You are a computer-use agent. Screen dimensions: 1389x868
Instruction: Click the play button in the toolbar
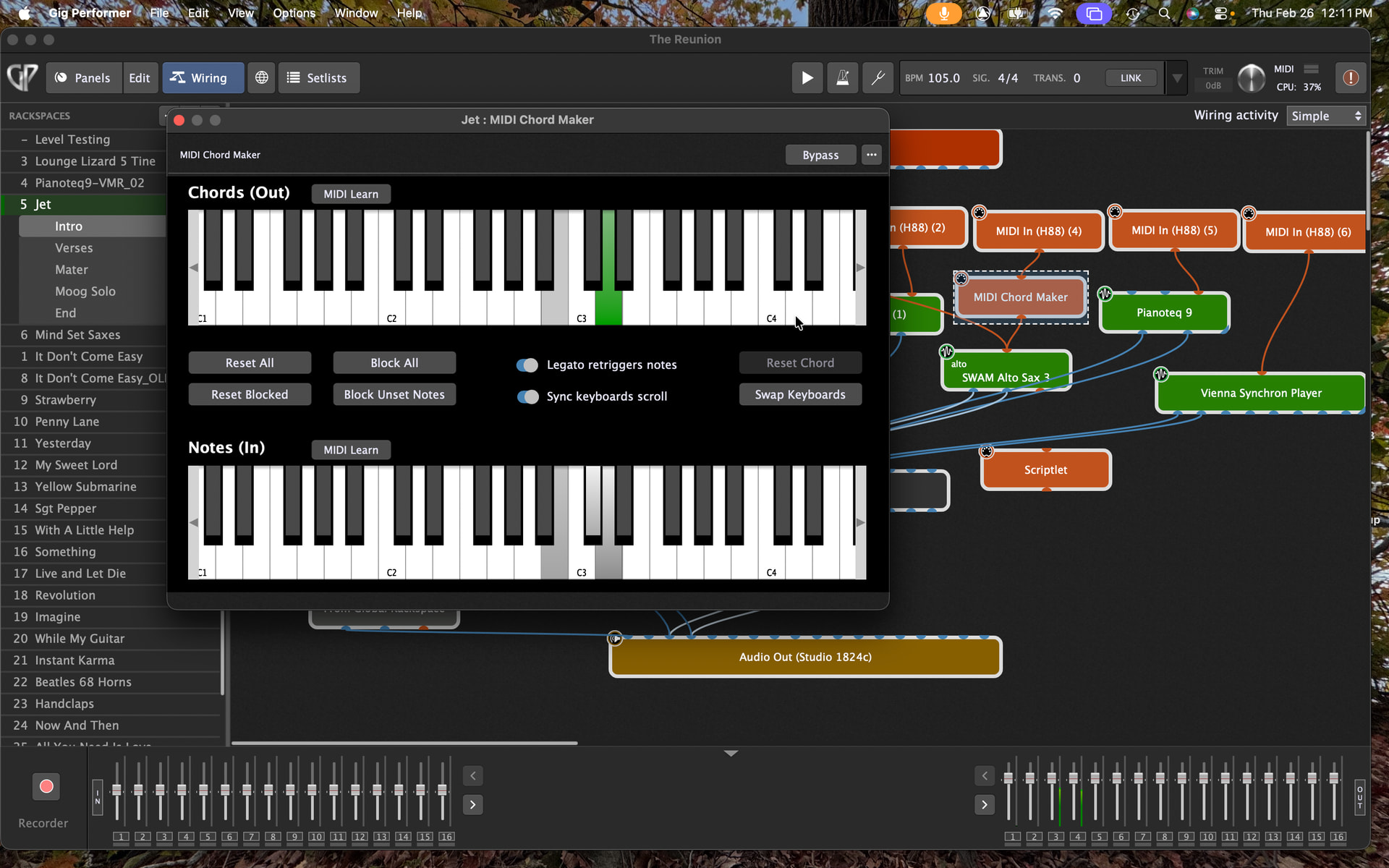(x=807, y=78)
